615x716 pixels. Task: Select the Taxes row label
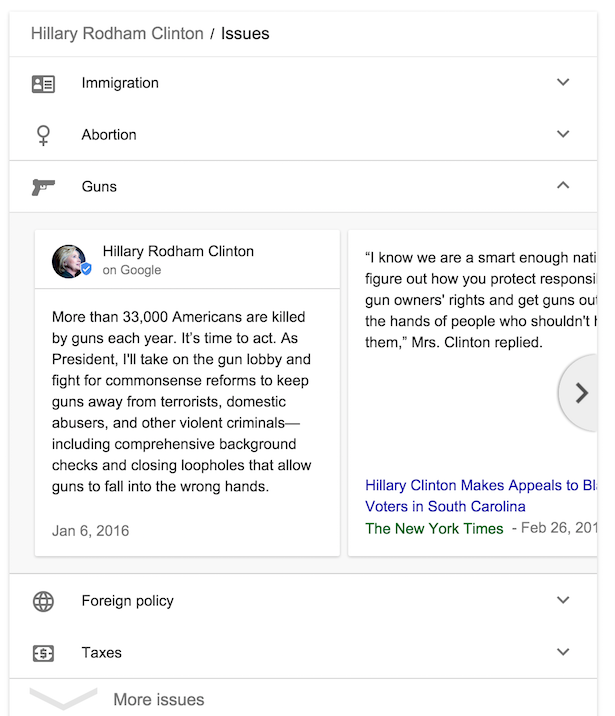tap(102, 653)
